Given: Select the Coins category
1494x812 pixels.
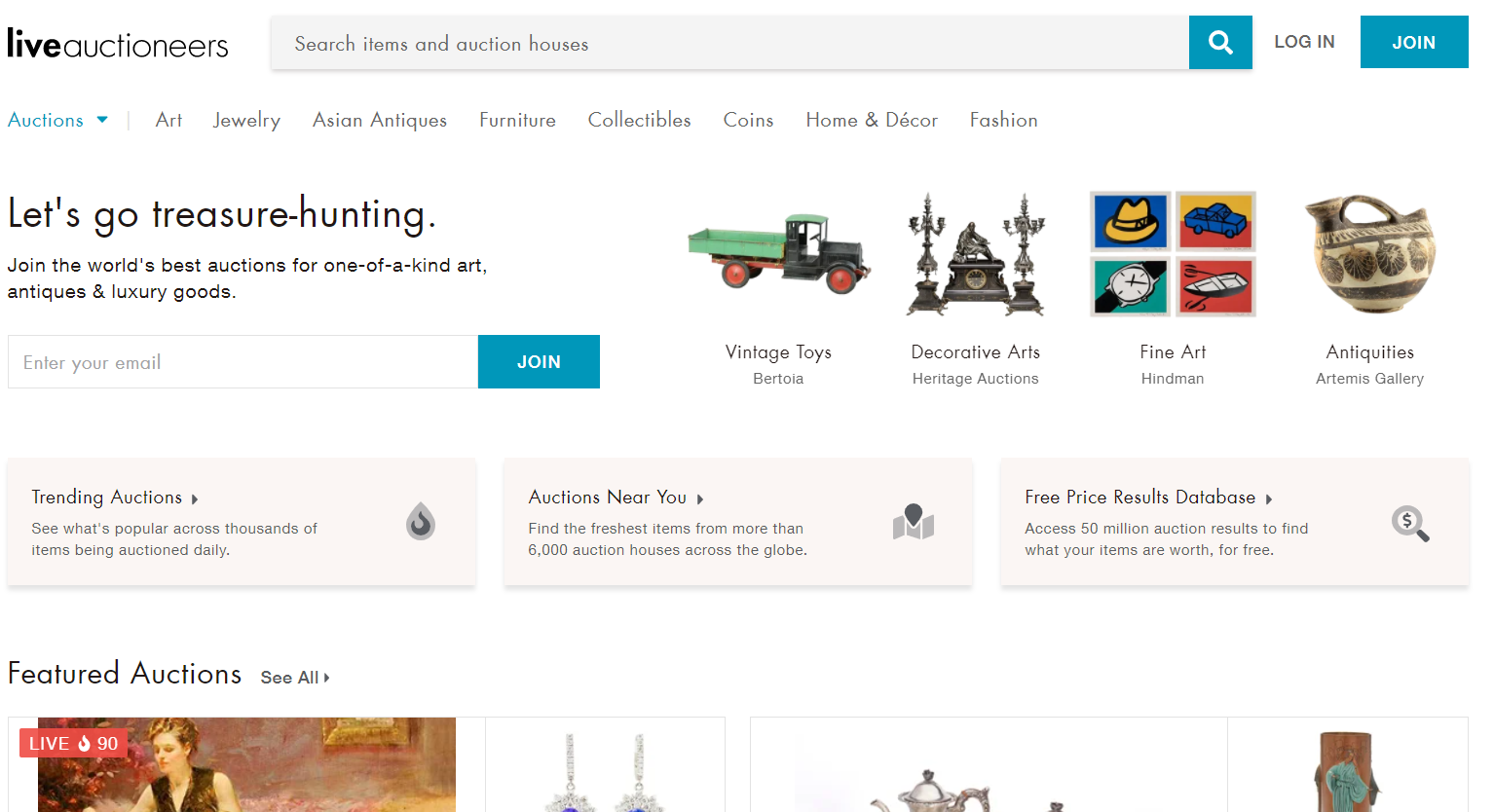Looking at the screenshot, I should pyautogui.click(x=748, y=120).
